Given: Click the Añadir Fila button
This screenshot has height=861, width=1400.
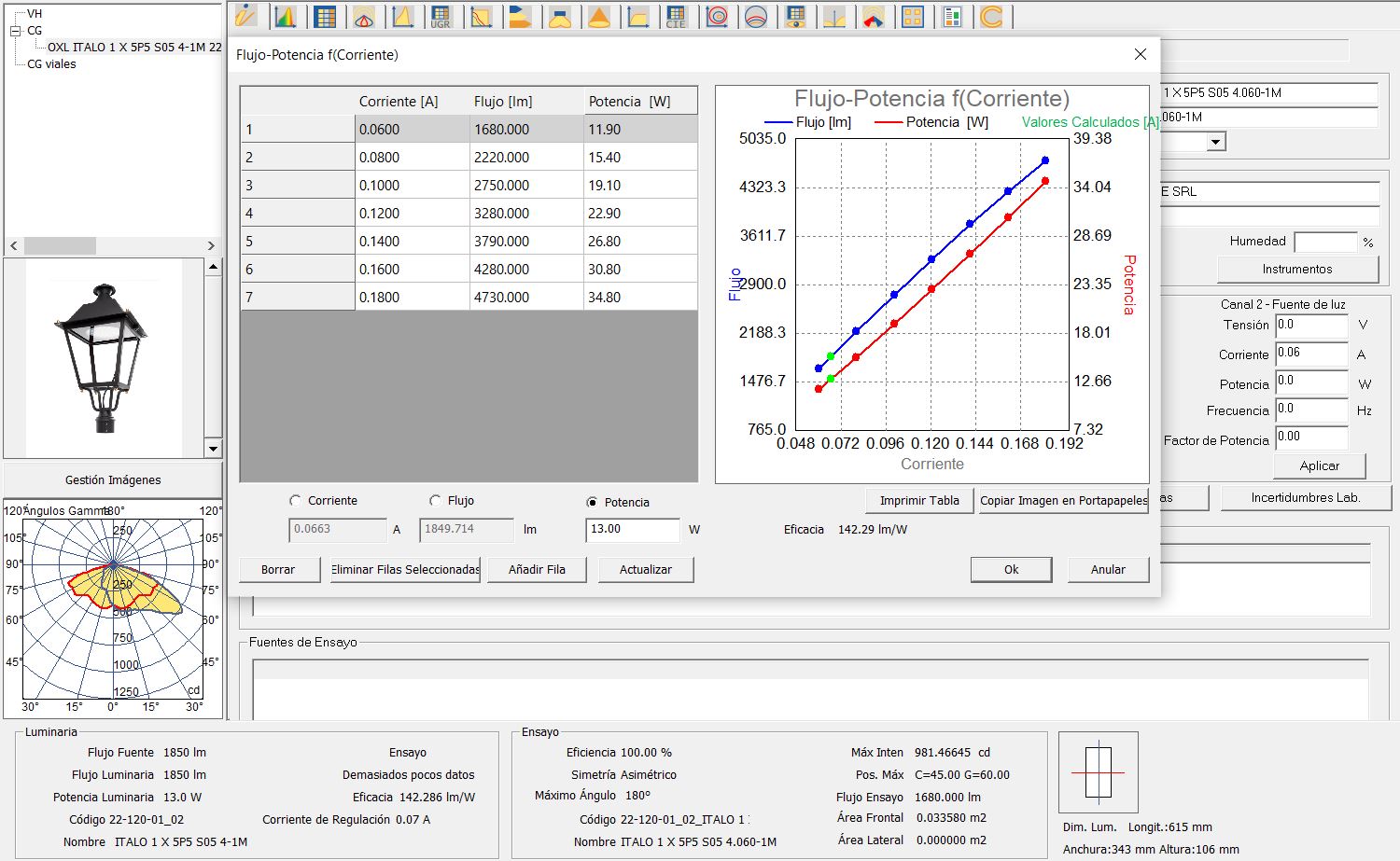Looking at the screenshot, I should pos(537,570).
